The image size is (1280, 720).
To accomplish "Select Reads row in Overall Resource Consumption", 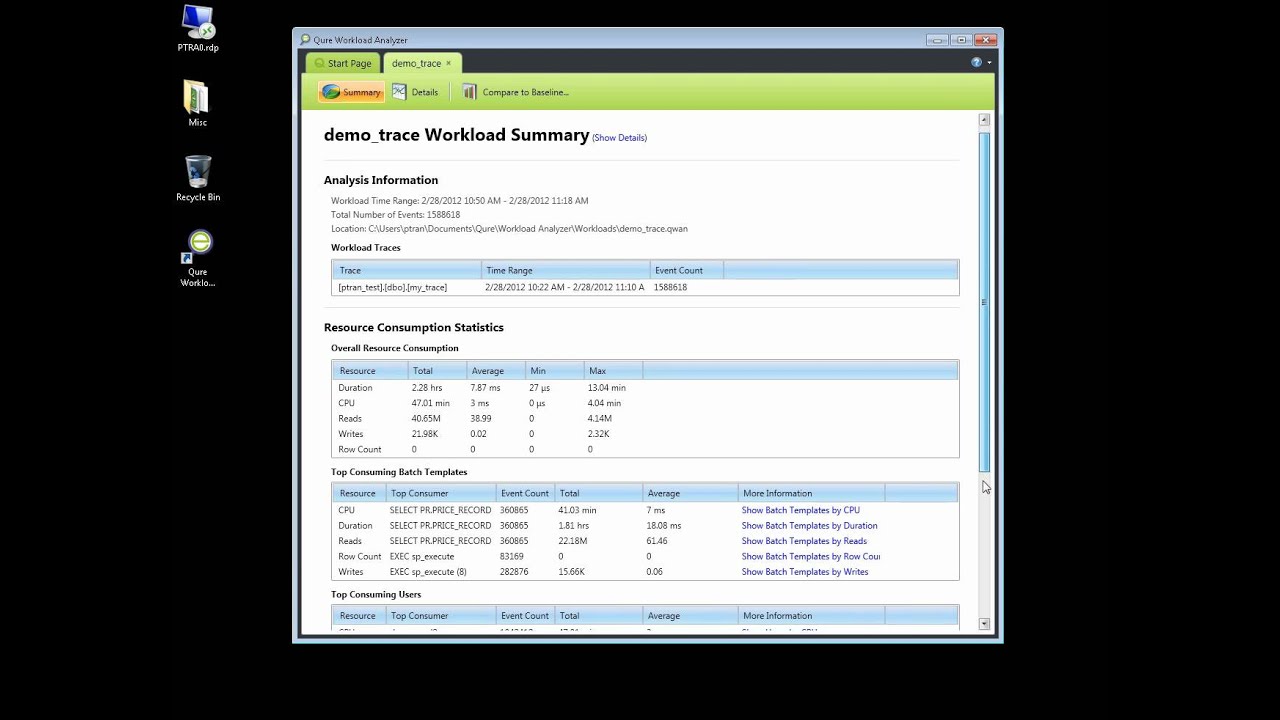I will 645,419.
